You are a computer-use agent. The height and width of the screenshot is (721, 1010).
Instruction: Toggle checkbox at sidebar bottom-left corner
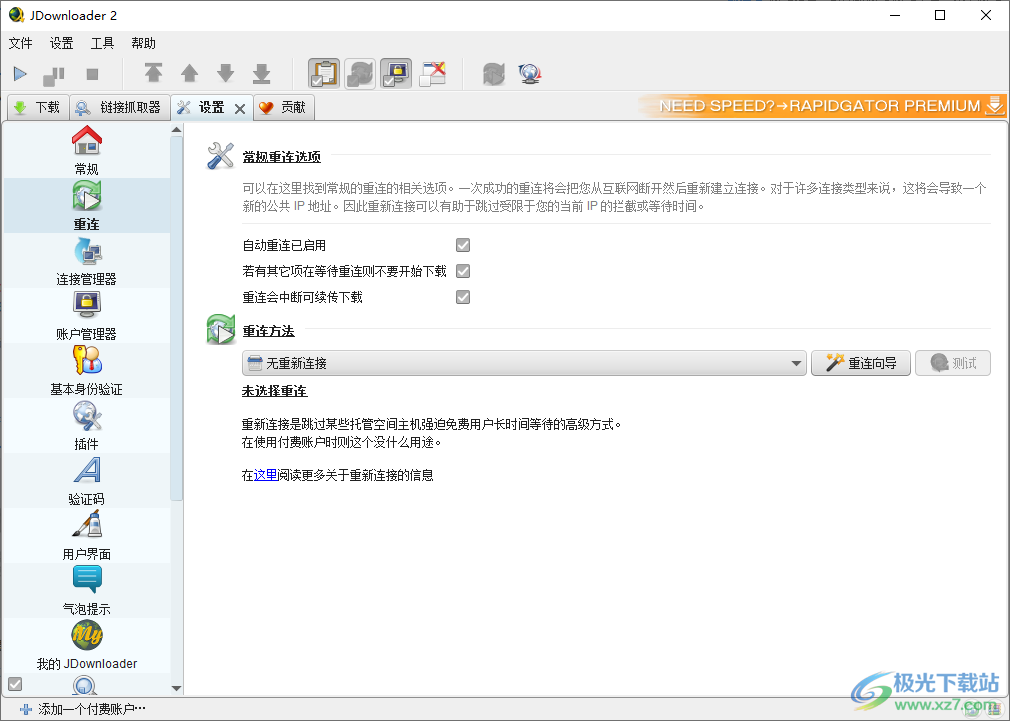pos(15,684)
